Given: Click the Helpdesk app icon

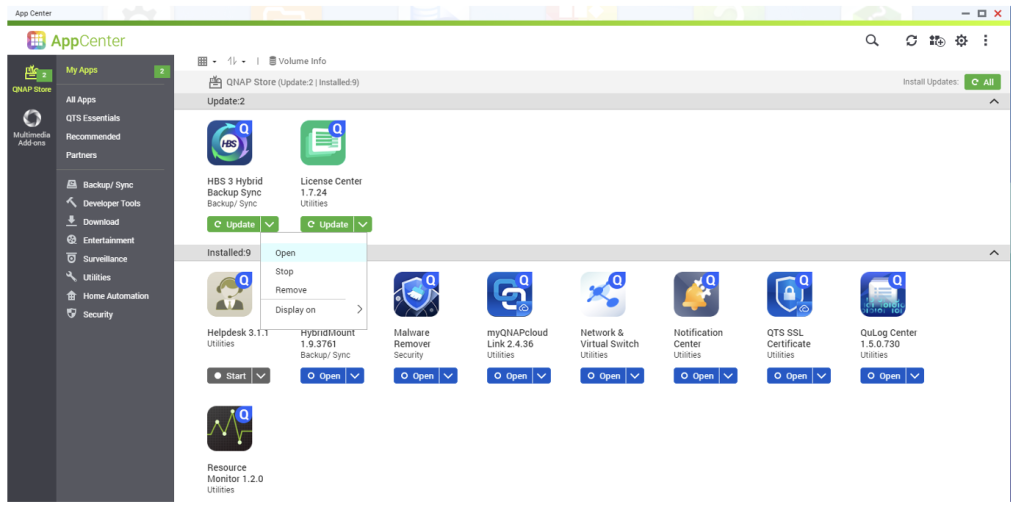Looking at the screenshot, I should coord(231,295).
